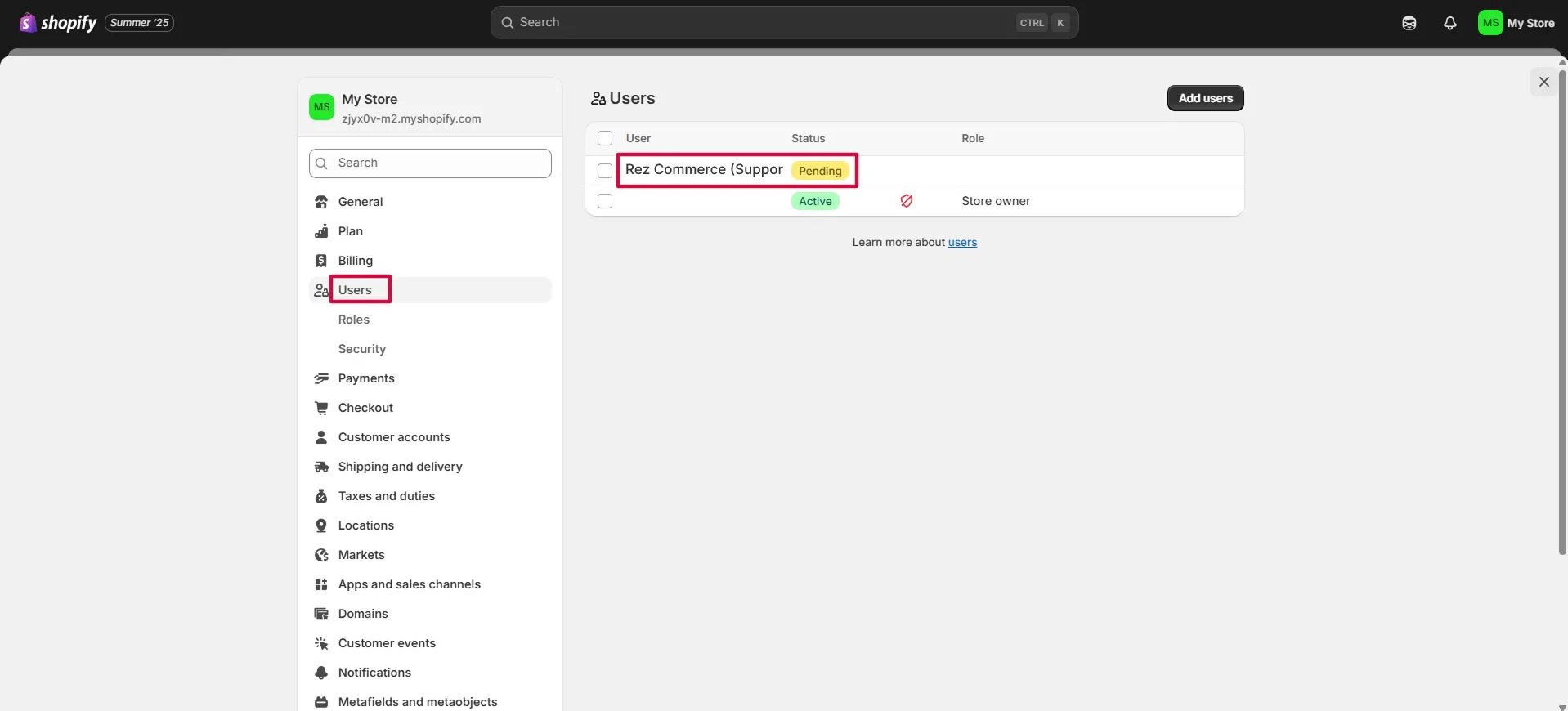Image resolution: width=1568 pixels, height=711 pixels.
Task: Click the Markets globe icon
Action: pos(321,555)
